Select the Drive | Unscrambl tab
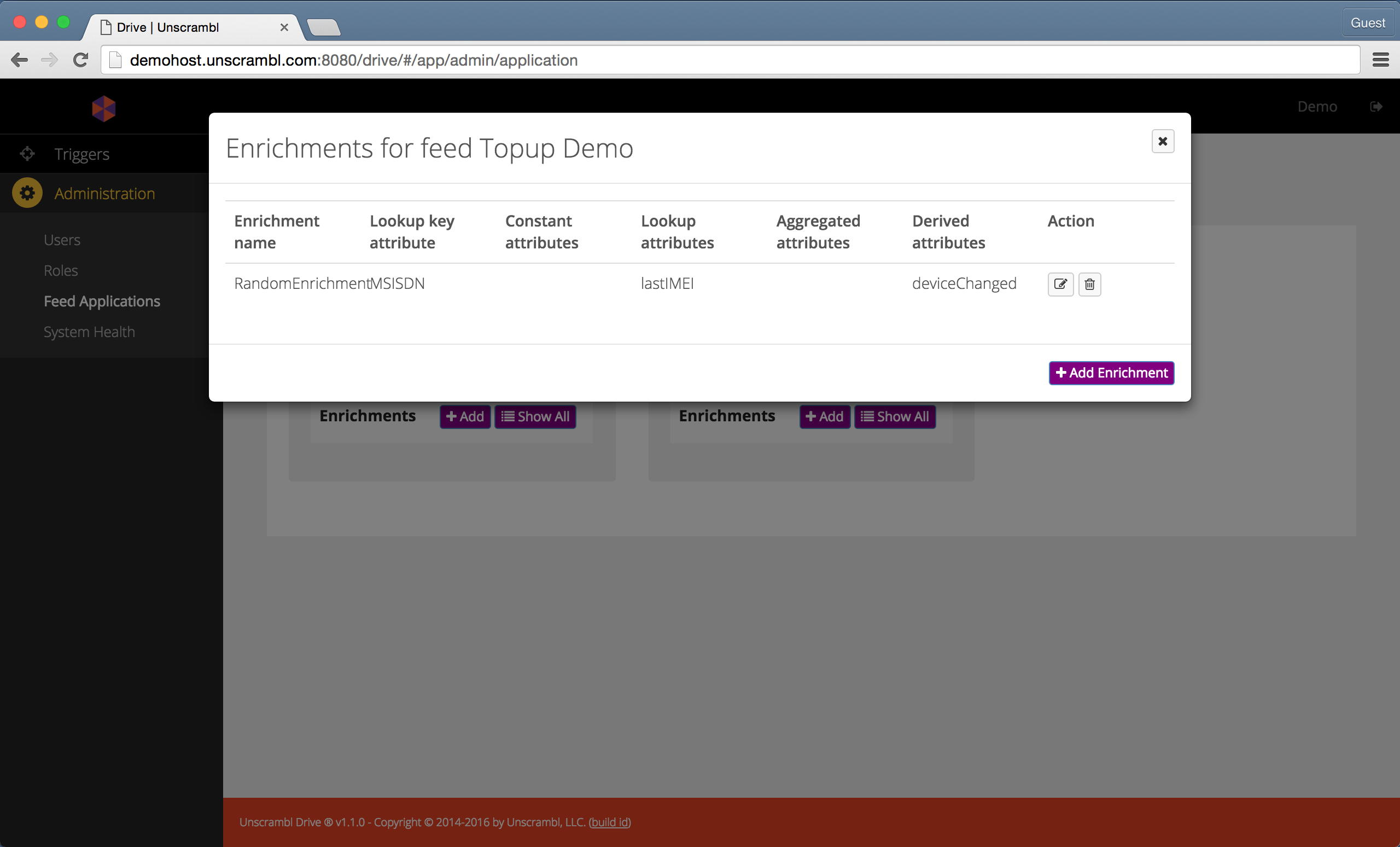 pos(192,27)
